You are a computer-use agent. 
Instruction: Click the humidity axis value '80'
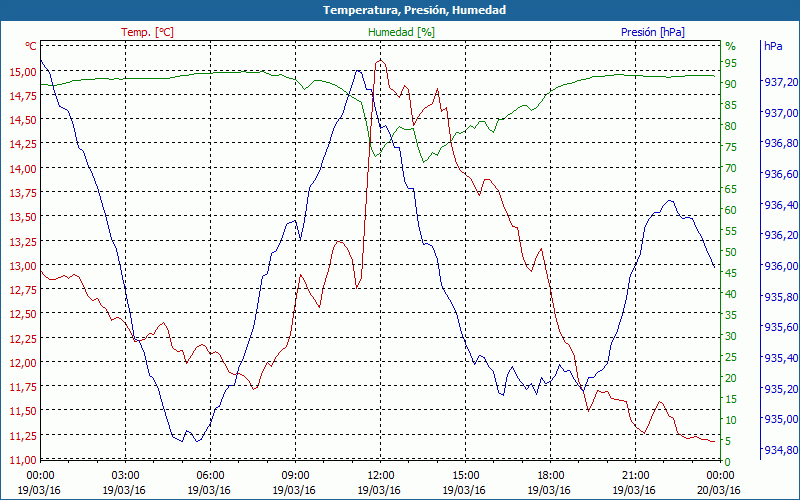731,126
